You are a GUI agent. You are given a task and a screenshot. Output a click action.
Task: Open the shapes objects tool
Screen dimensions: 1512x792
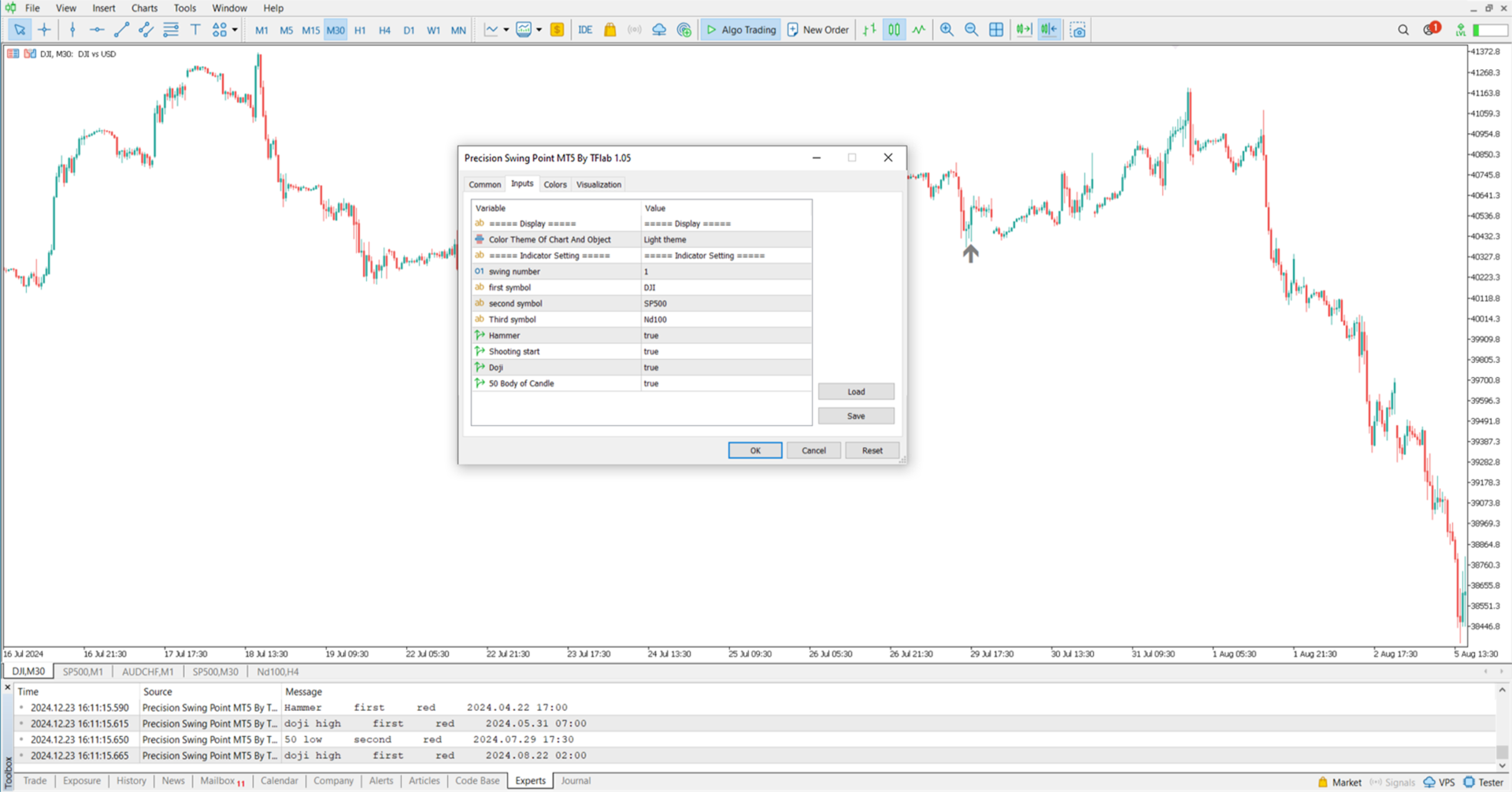click(219, 30)
